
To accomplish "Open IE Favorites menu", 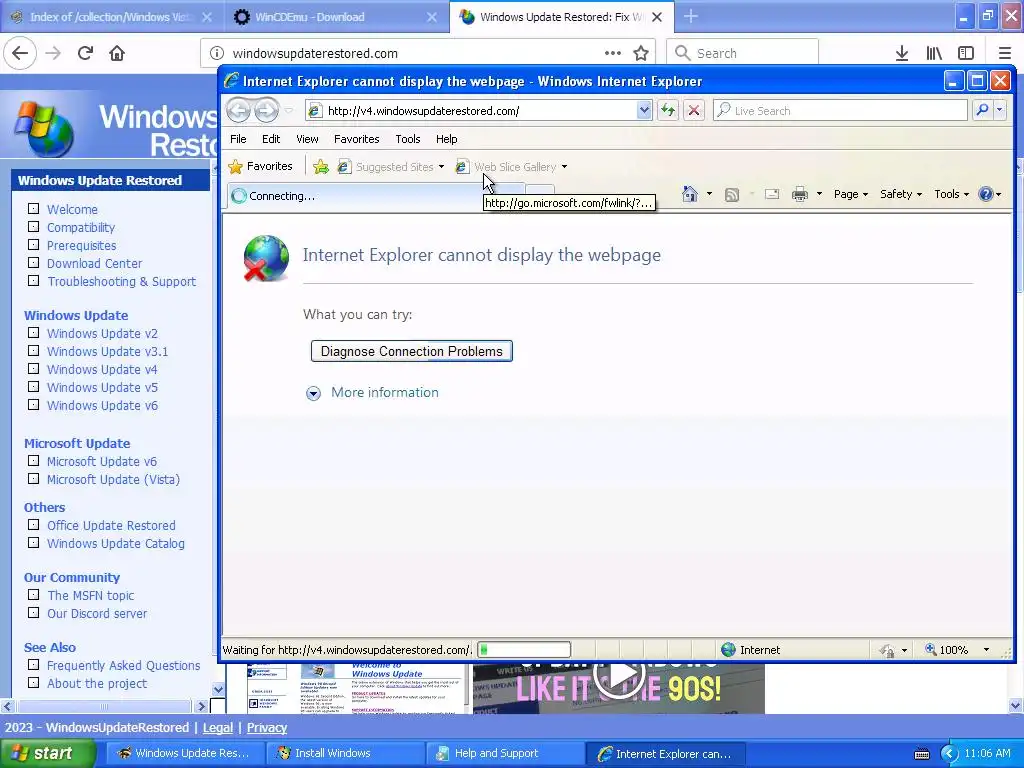I will pyautogui.click(x=357, y=139).
